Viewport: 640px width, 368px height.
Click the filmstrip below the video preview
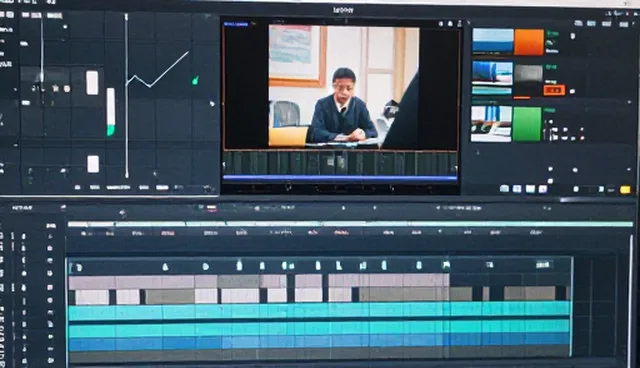click(x=340, y=163)
